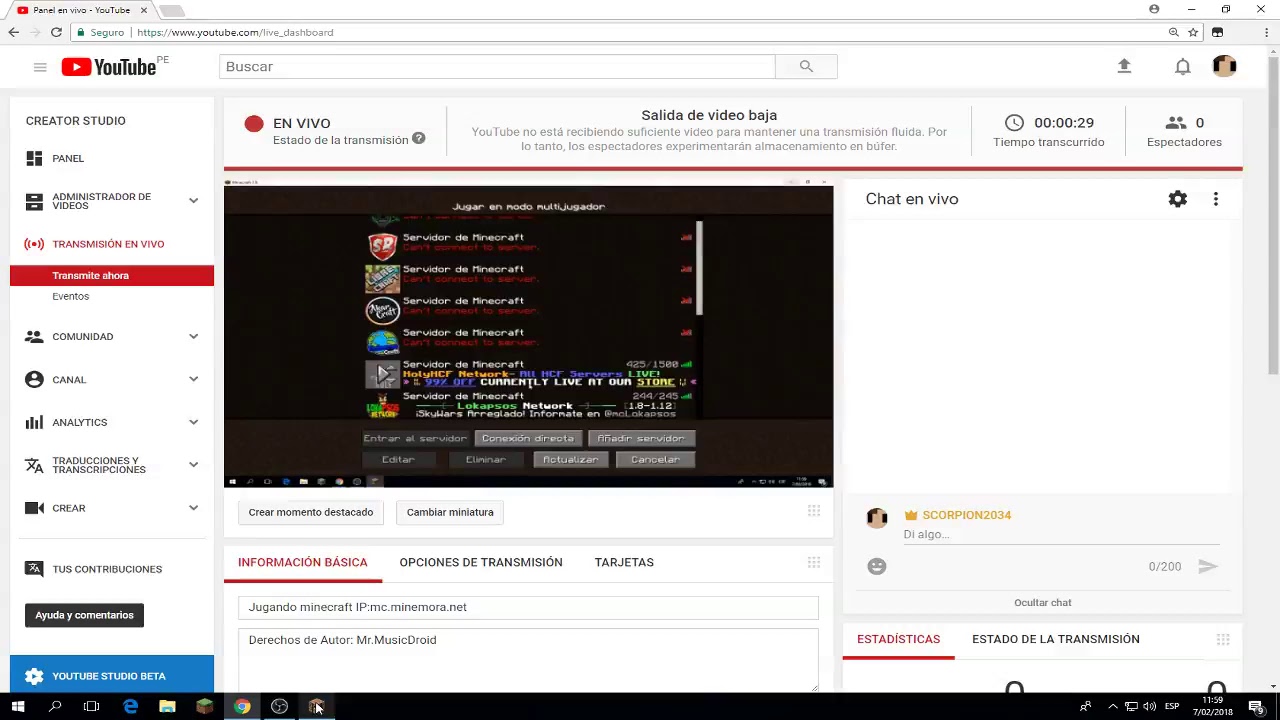Image resolution: width=1280 pixels, height=720 pixels.
Task: Reload the page
Action: pyautogui.click(x=56, y=32)
